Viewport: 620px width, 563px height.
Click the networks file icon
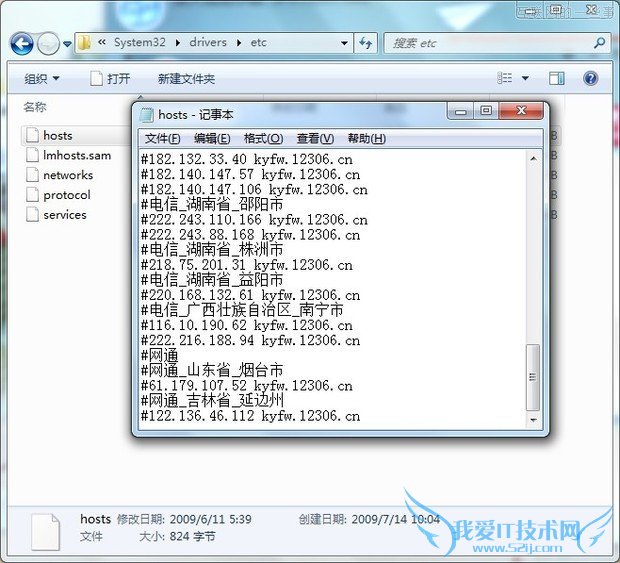(32, 175)
